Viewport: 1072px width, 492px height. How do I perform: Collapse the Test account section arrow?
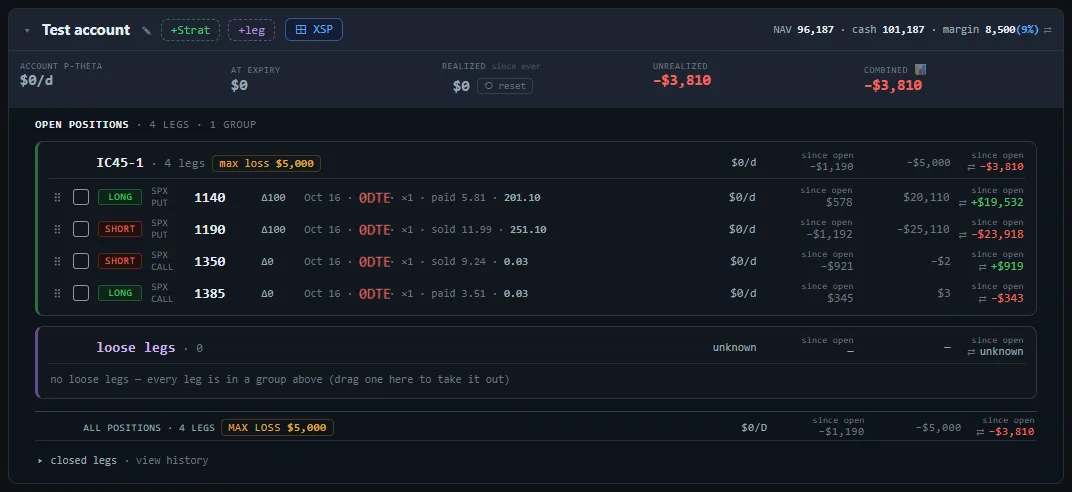[27, 31]
